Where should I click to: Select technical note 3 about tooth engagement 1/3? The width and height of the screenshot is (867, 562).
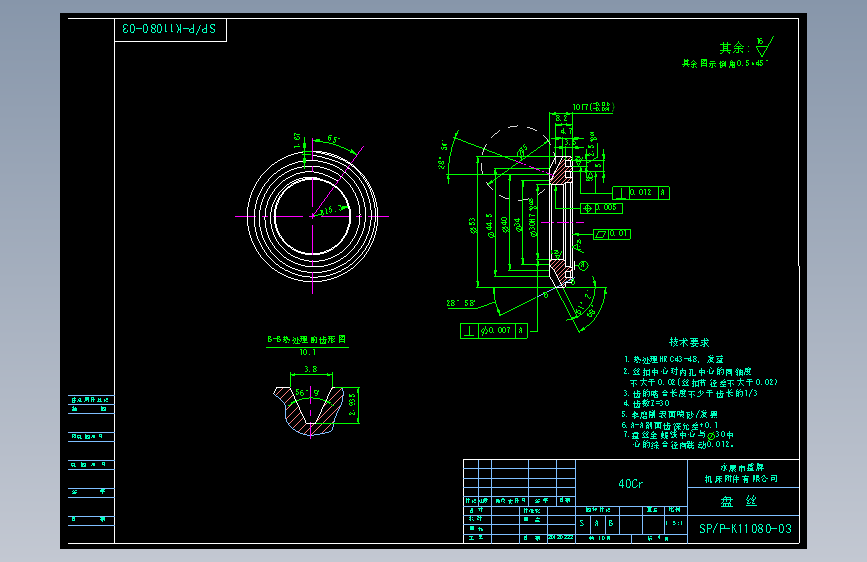691,393
